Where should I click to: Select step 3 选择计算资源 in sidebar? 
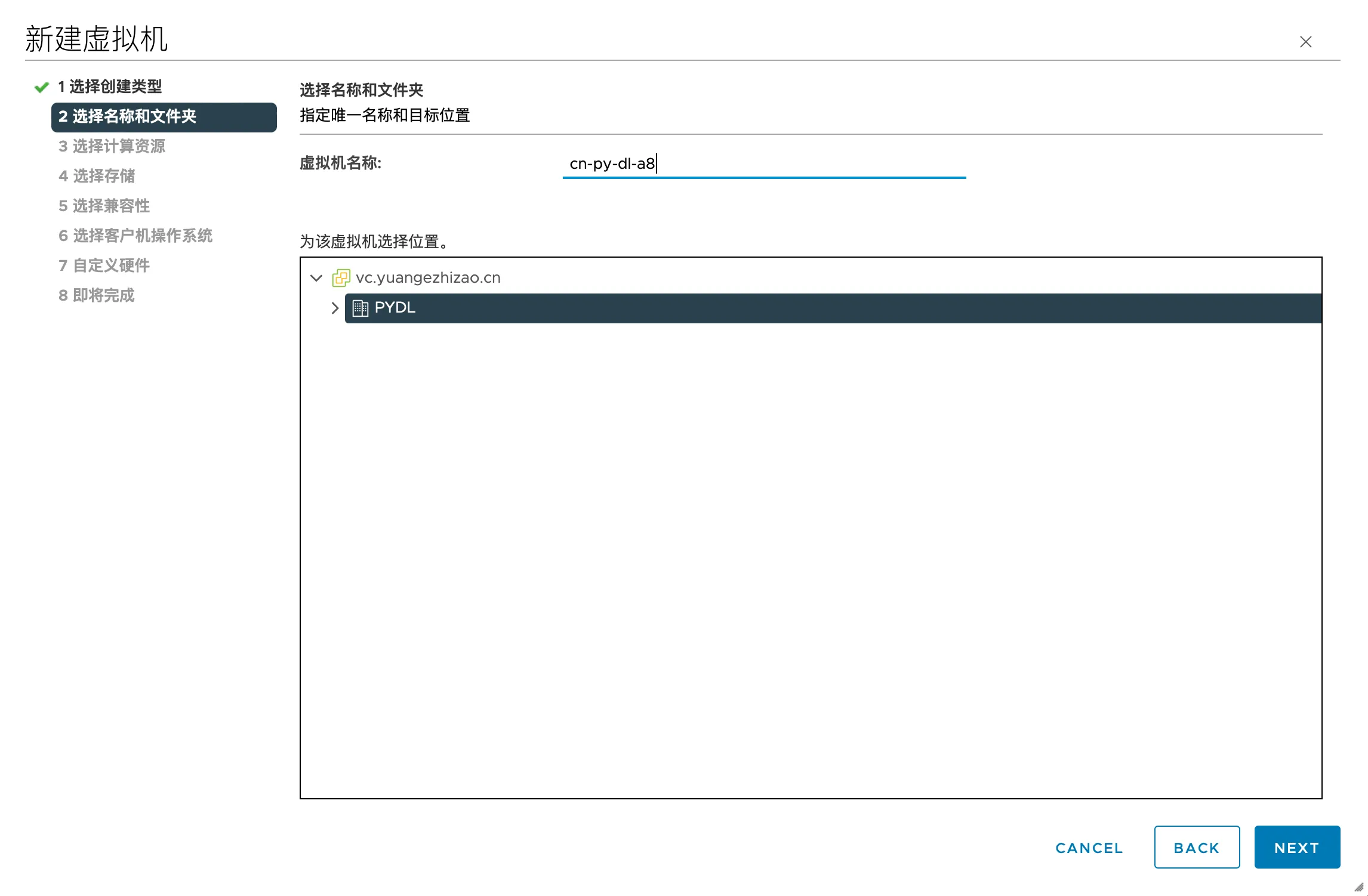[x=112, y=146]
